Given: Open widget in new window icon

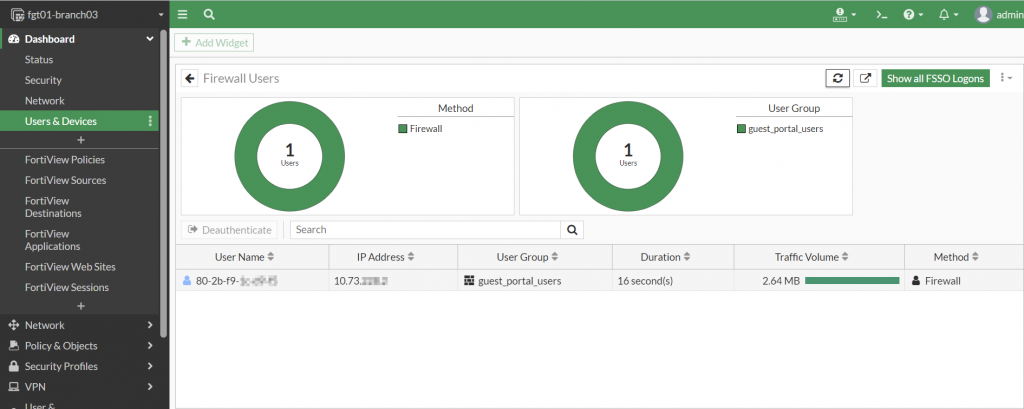Looking at the screenshot, I should (x=865, y=78).
